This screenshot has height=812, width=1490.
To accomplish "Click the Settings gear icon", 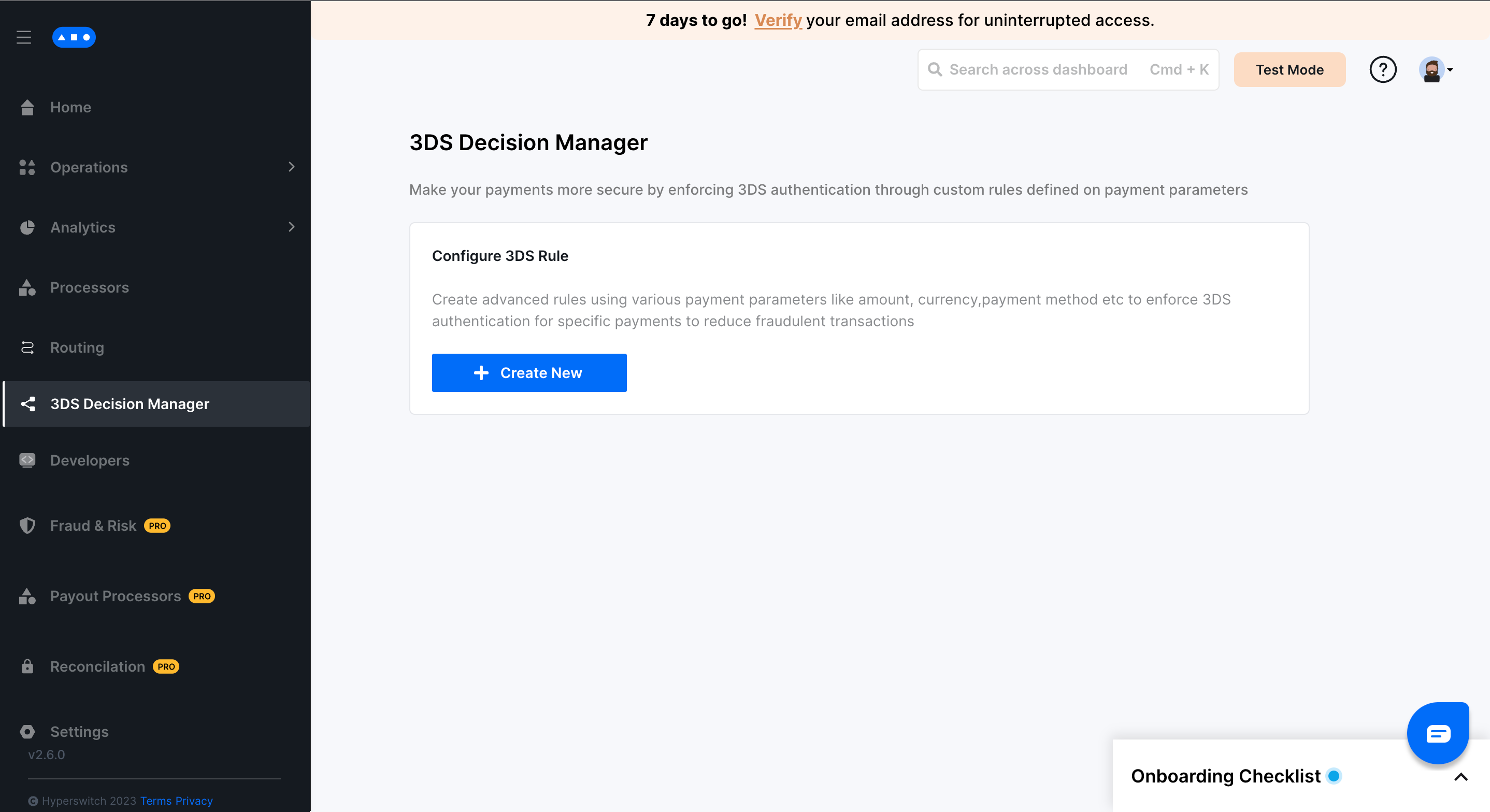I will pyautogui.click(x=27, y=732).
